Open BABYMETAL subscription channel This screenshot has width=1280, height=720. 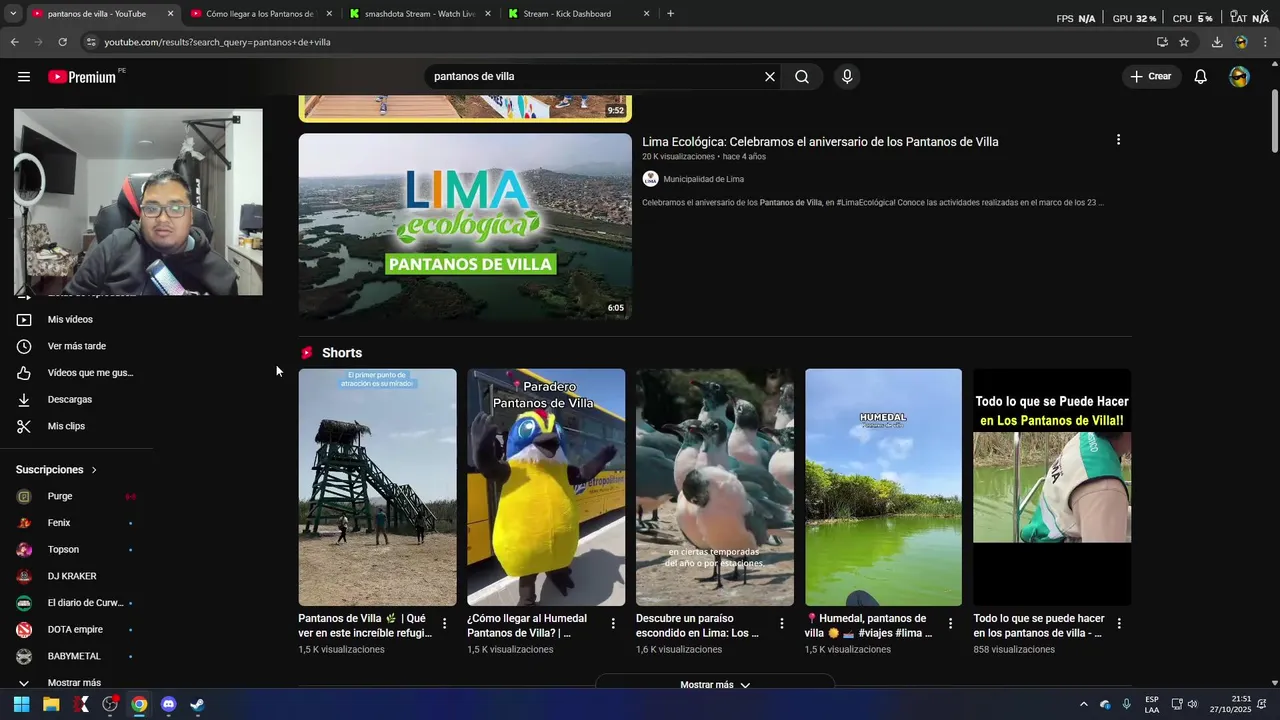pyautogui.click(x=74, y=656)
